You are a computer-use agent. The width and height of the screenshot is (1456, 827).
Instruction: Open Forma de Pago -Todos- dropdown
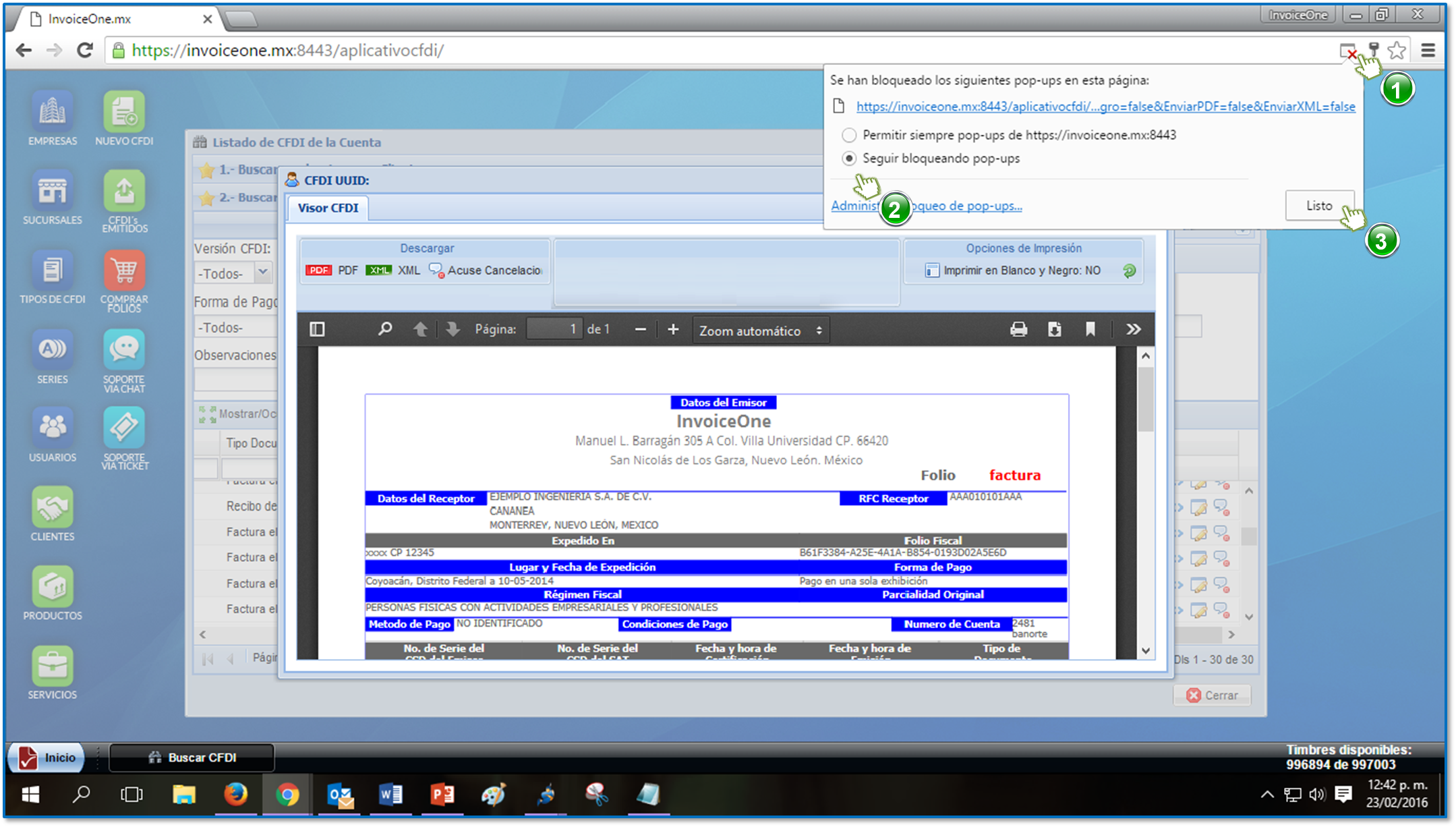coord(236,328)
